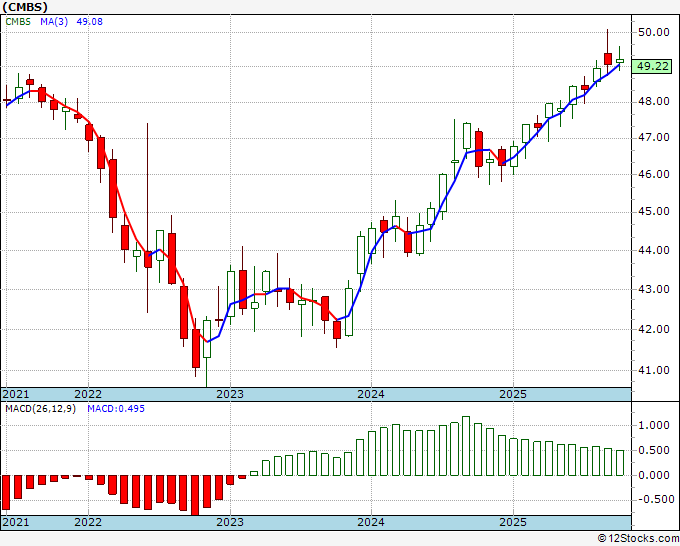Click the lowest red MACD histogram bar

pos(195,495)
